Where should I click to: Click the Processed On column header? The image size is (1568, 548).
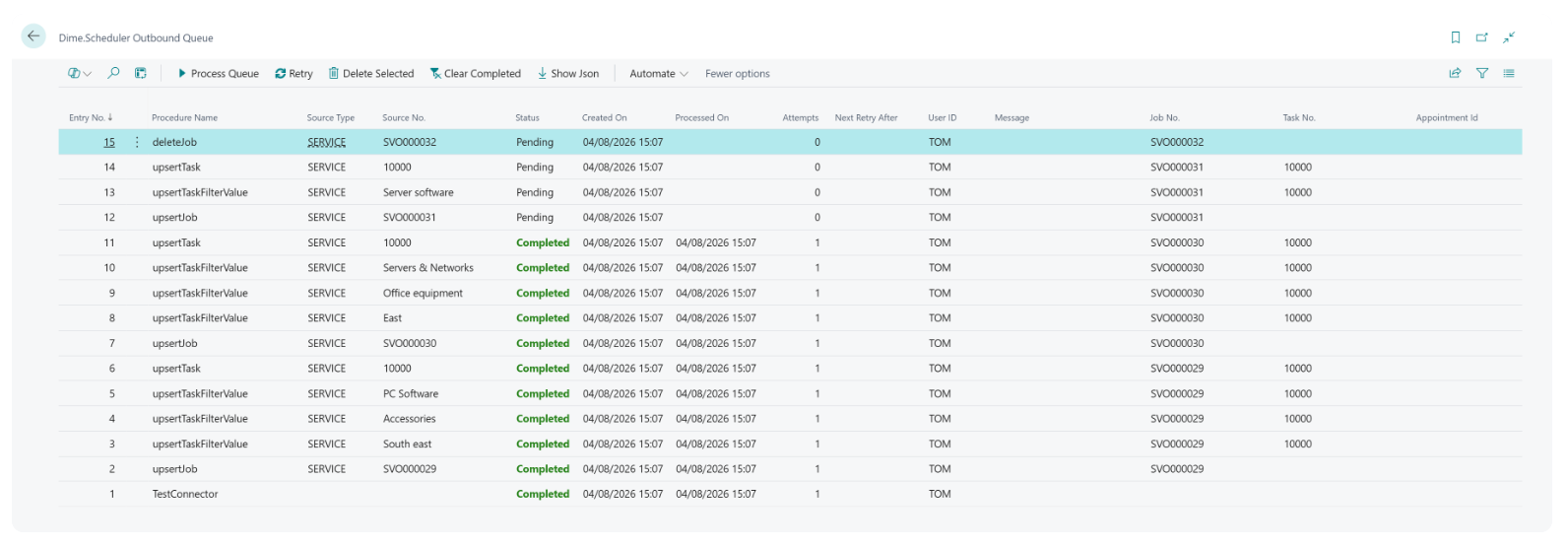pos(702,117)
